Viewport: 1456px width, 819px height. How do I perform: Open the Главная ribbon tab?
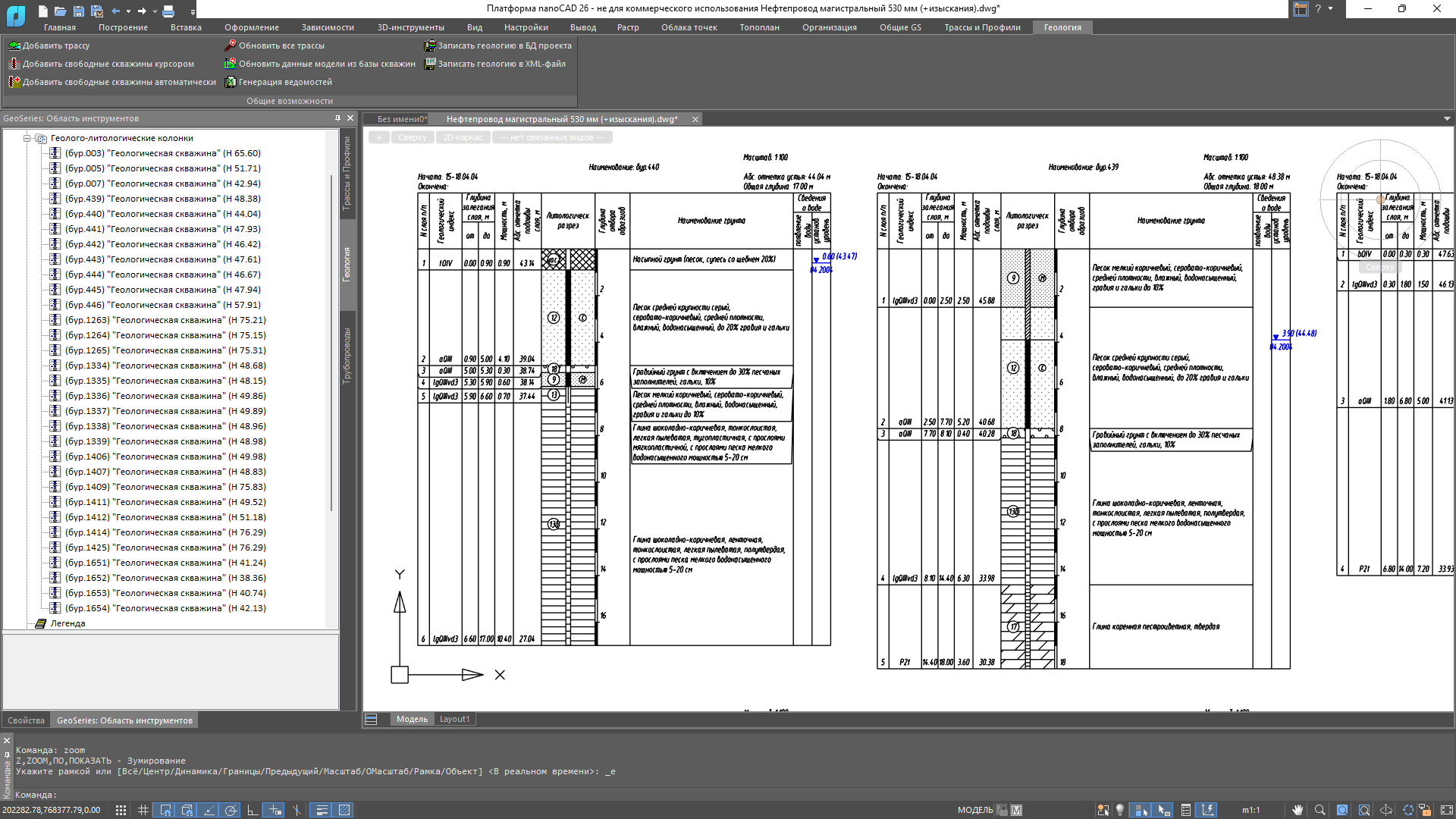[60, 27]
